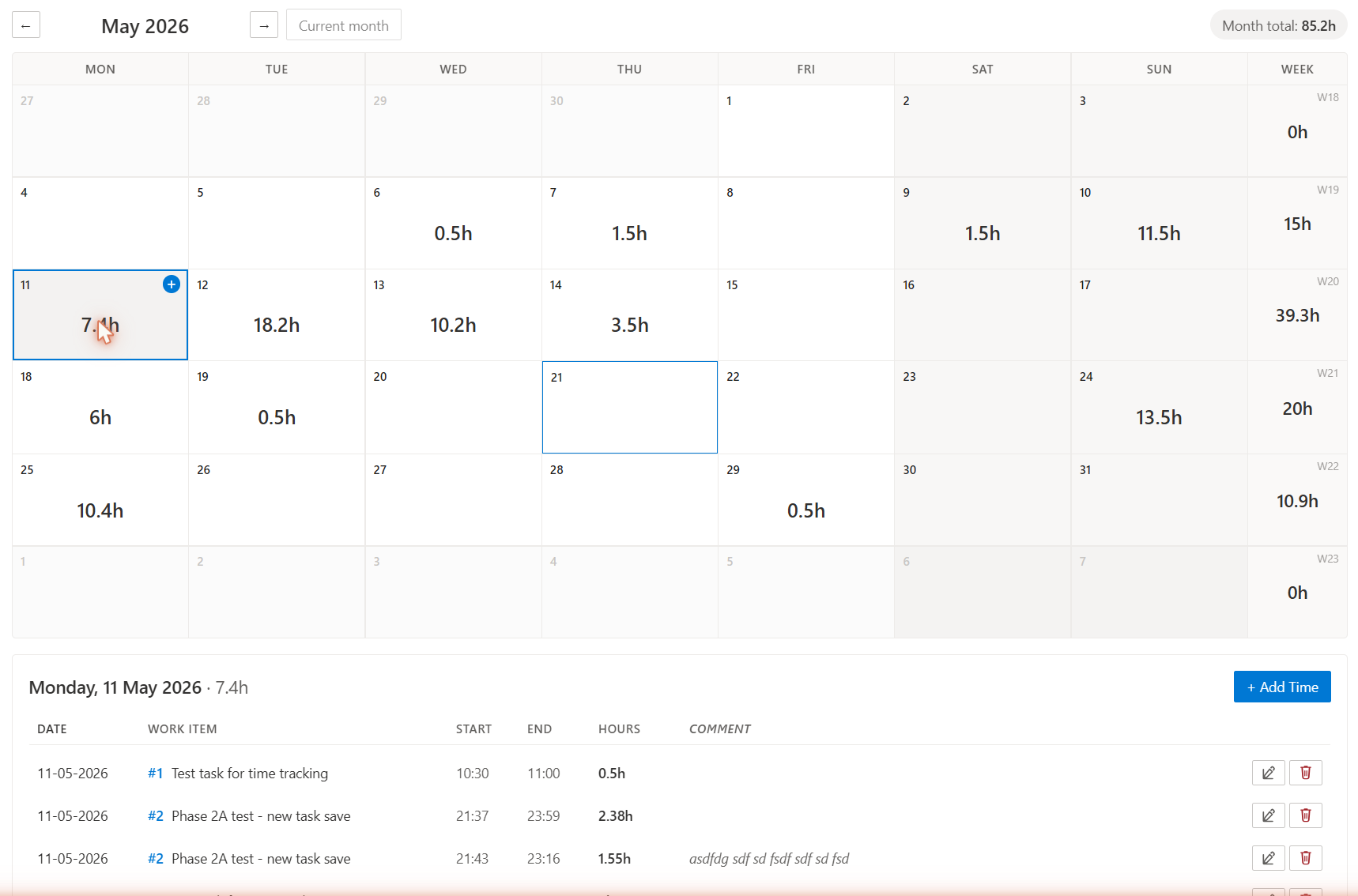
Task: Click week W19 total 15h
Action: tap(1297, 224)
